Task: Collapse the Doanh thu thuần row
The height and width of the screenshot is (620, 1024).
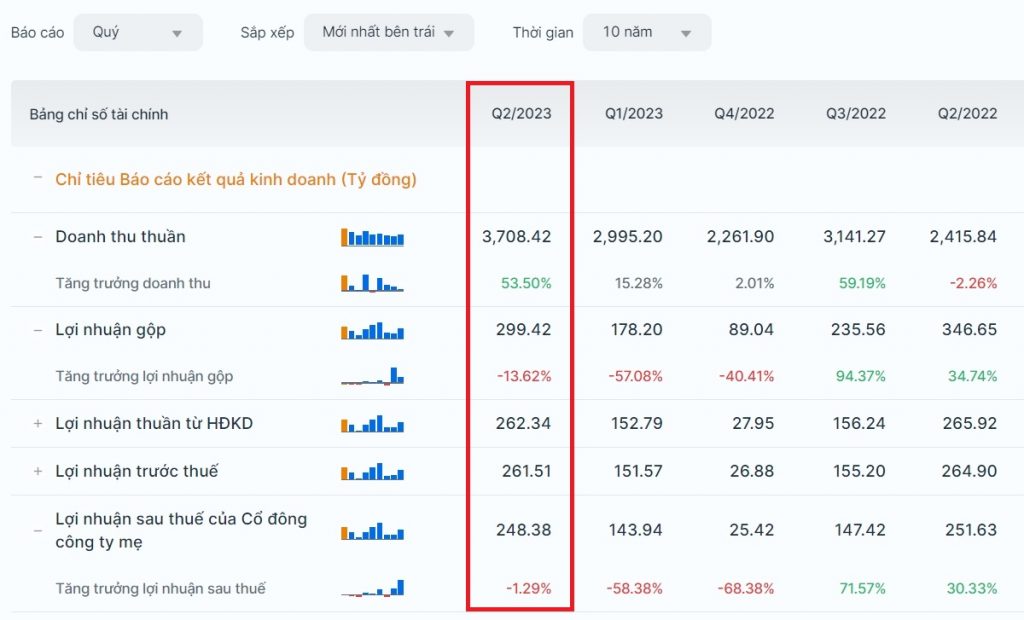Action: (38, 237)
